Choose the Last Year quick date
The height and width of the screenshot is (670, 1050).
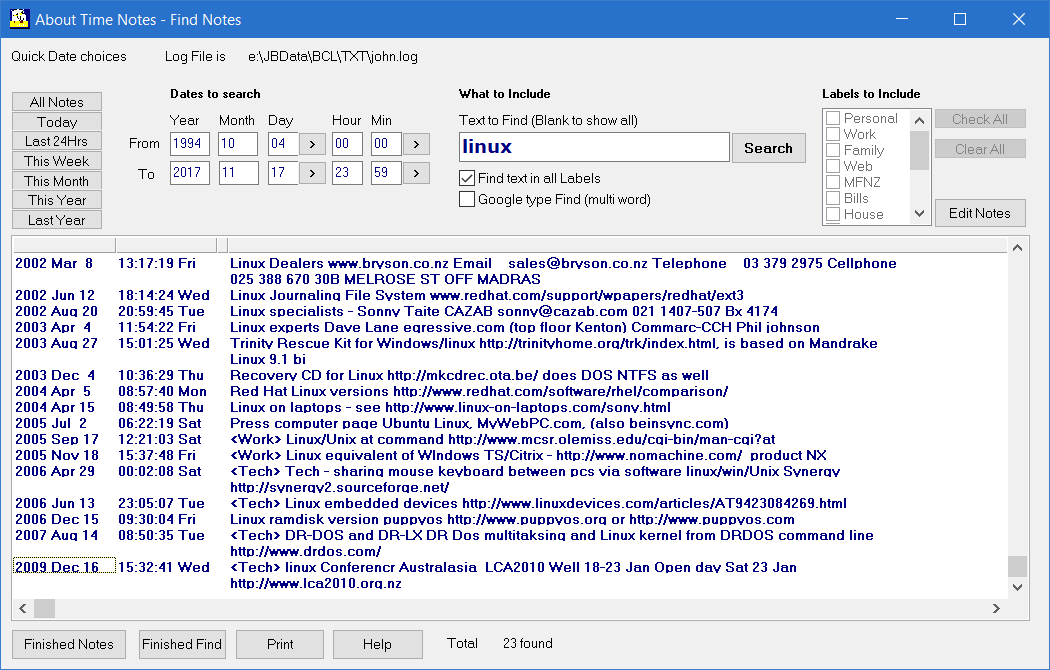coord(57,220)
